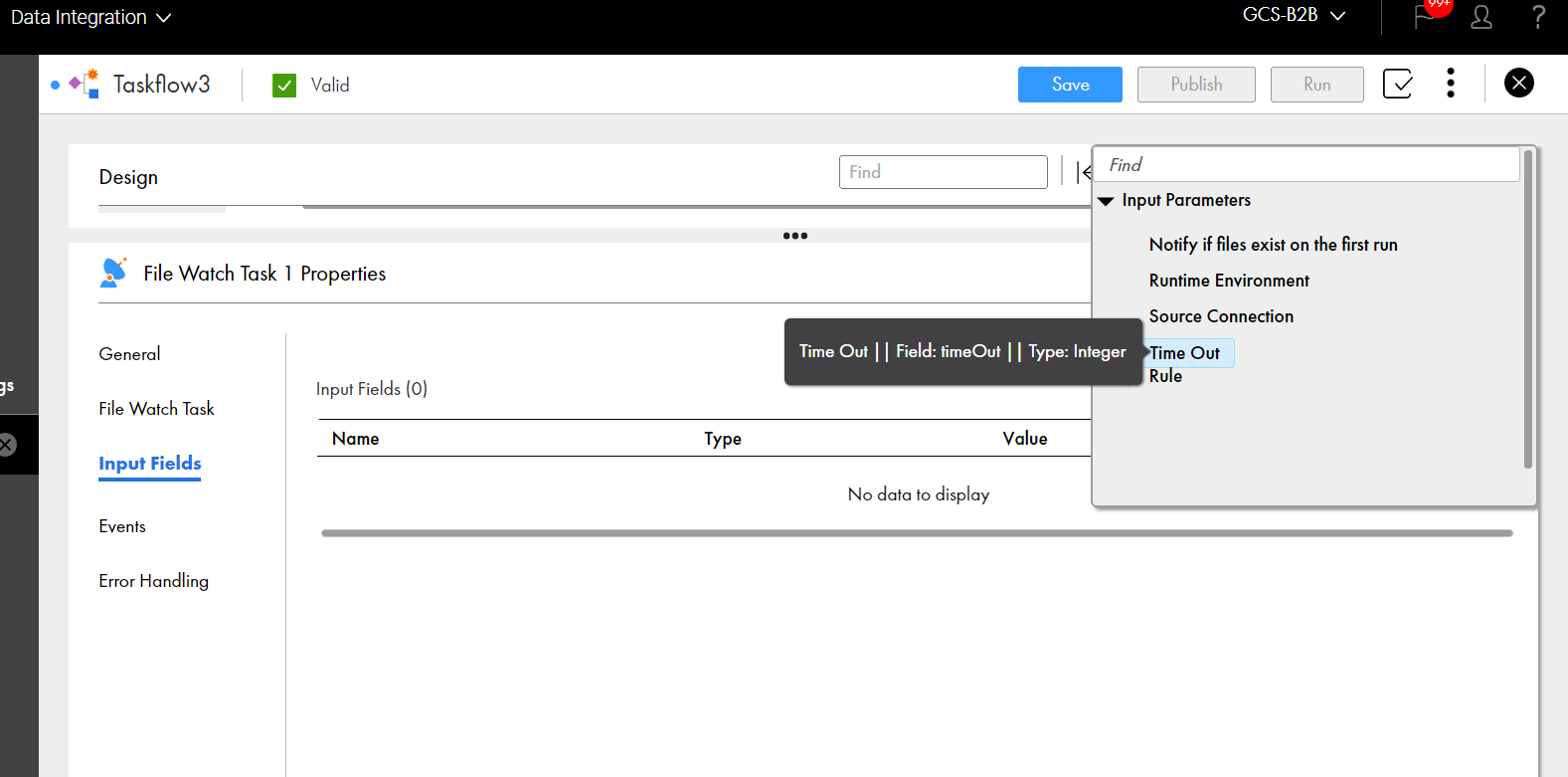This screenshot has height=777, width=1568.
Task: Click the Publish button
Action: pos(1196,85)
